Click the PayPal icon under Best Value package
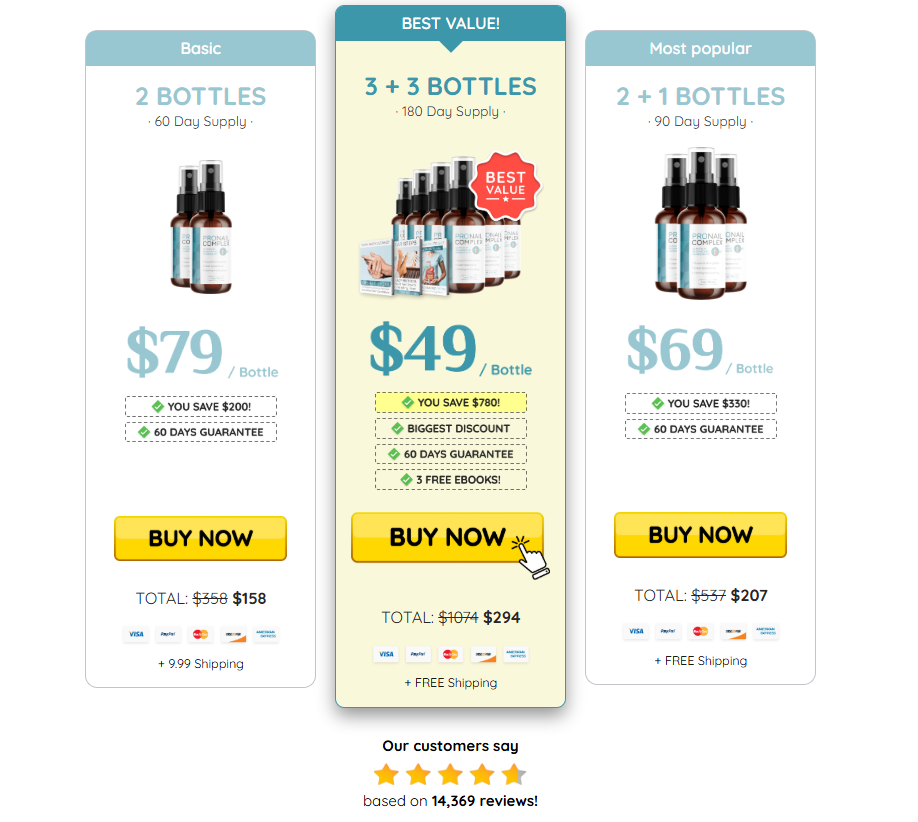The image size is (918, 822). 418,654
